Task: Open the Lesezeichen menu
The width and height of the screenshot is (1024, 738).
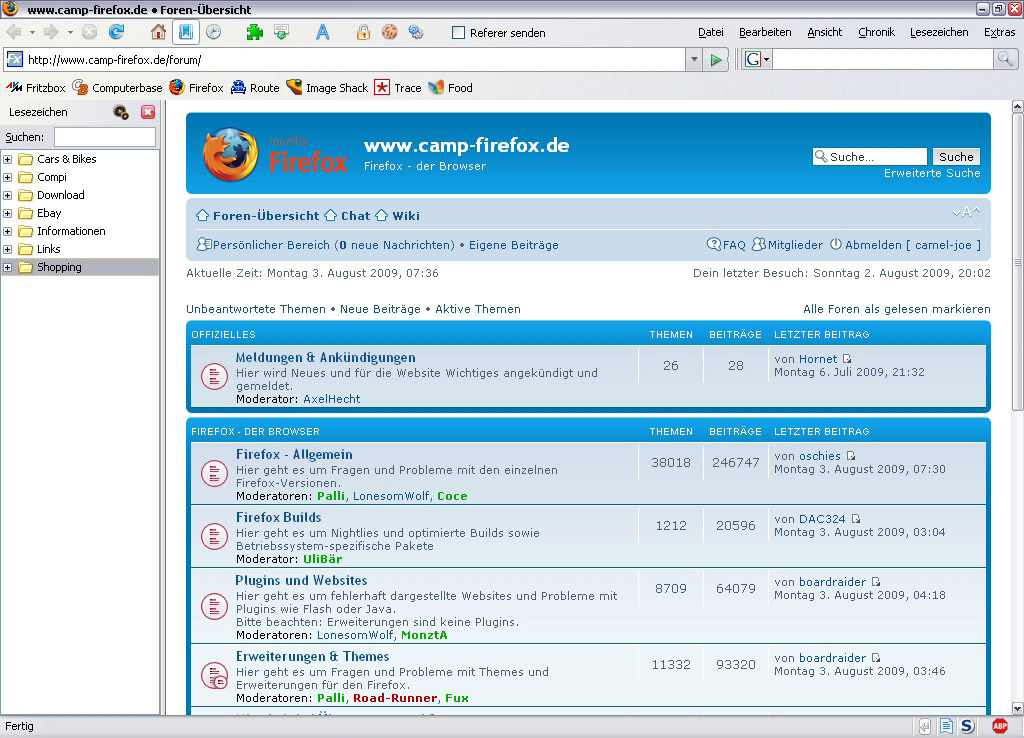Action: (x=939, y=32)
